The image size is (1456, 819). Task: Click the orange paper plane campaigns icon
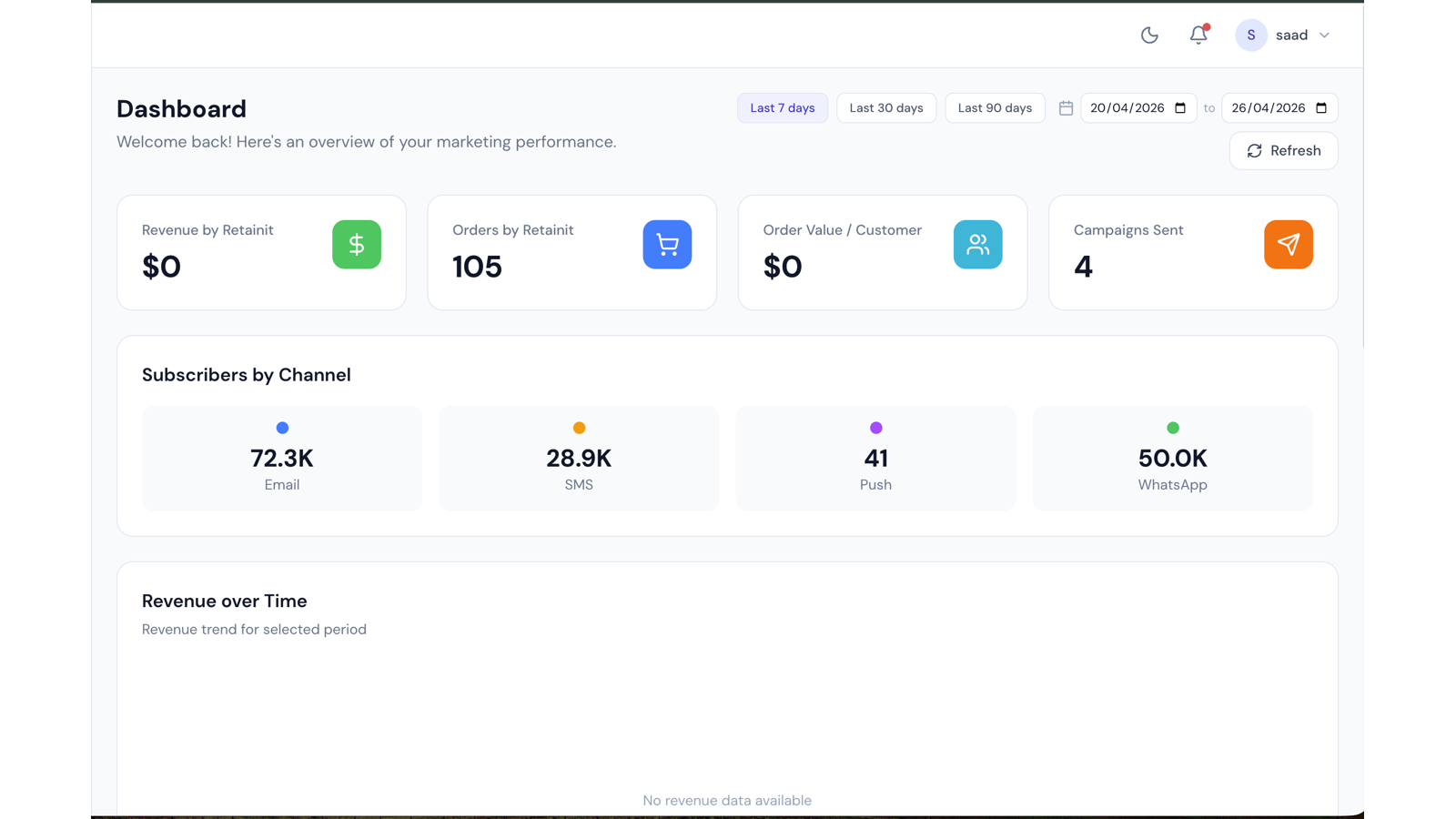click(x=1289, y=244)
